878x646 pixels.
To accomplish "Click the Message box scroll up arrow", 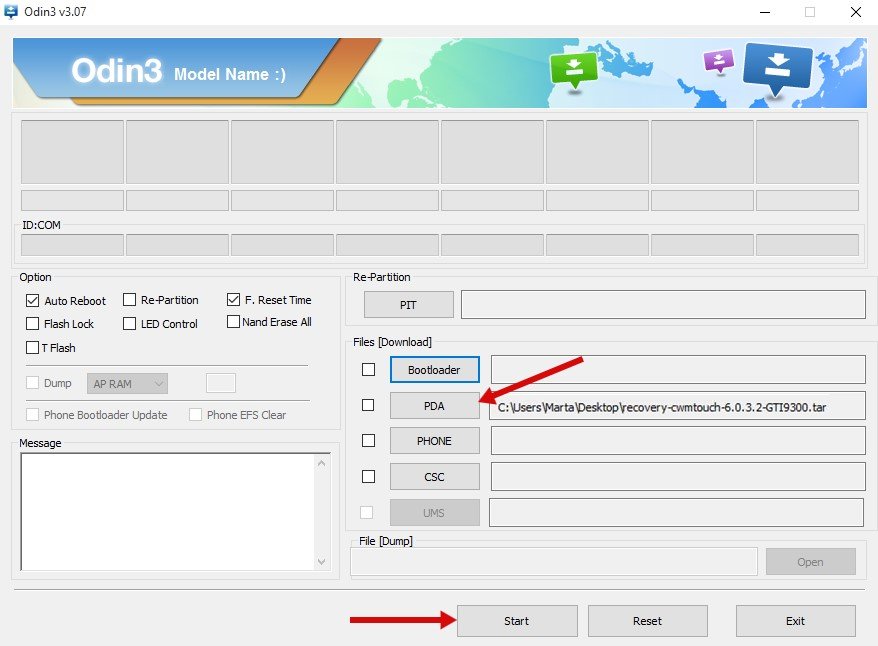I will coord(321,463).
